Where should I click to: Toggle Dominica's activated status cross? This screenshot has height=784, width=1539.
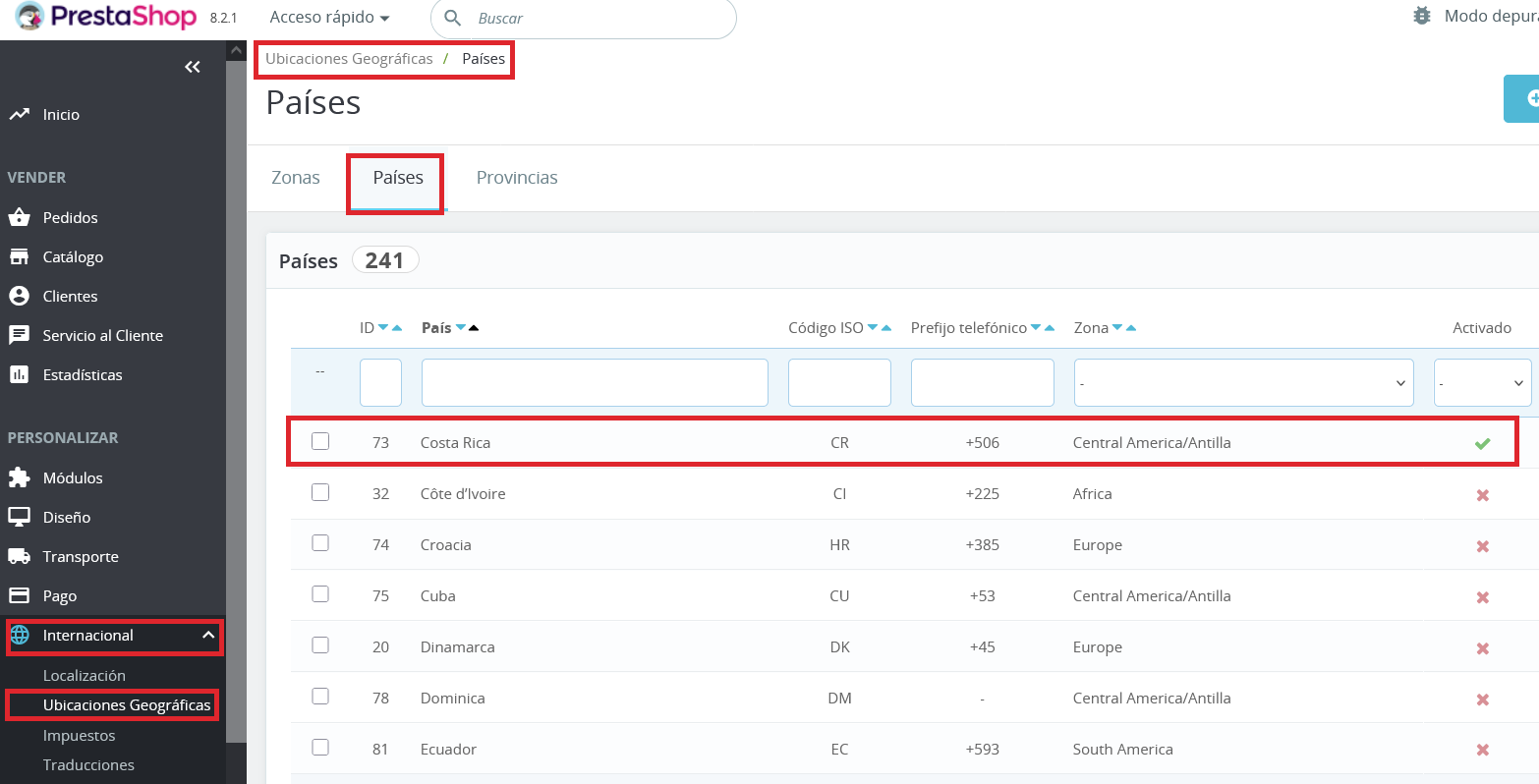click(x=1483, y=700)
